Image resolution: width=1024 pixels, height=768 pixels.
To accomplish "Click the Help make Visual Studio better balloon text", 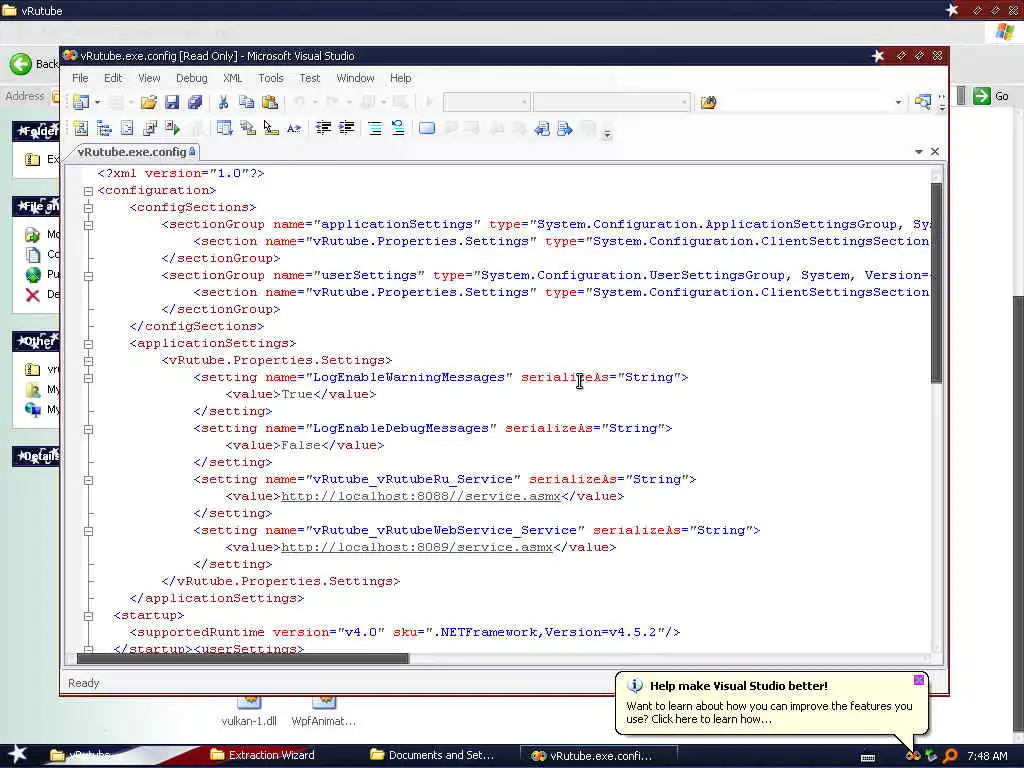I will coord(739,686).
